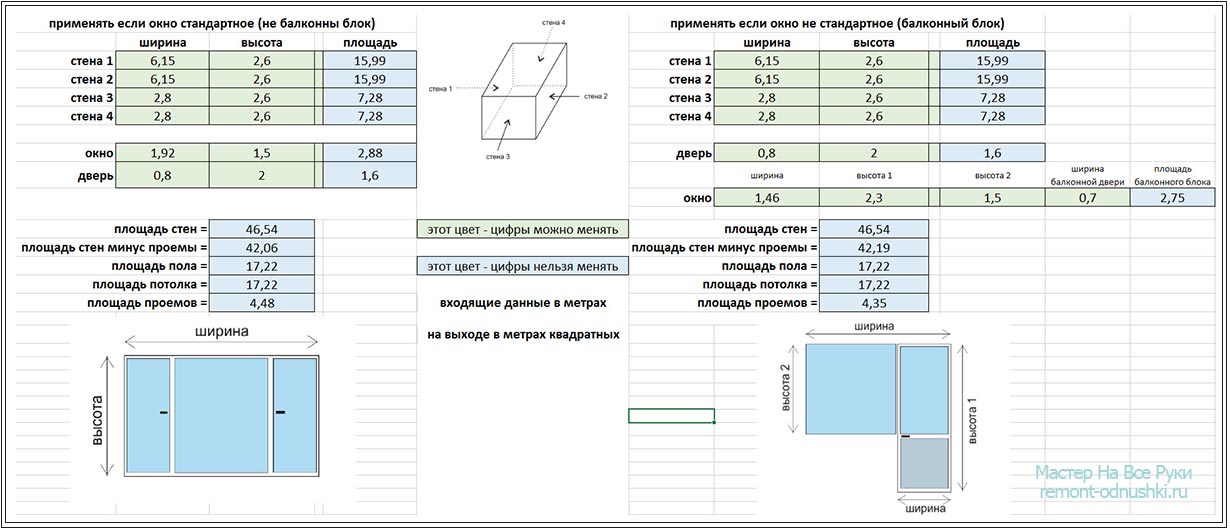Click blue legend cell 'цифры нельзя менять'

[523, 266]
